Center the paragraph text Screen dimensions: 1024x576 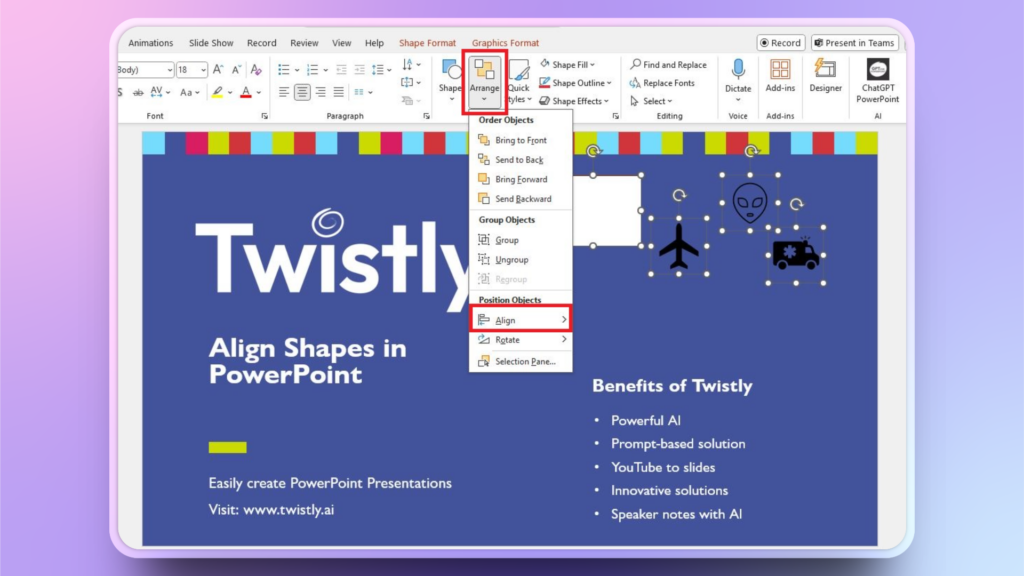pos(302,92)
